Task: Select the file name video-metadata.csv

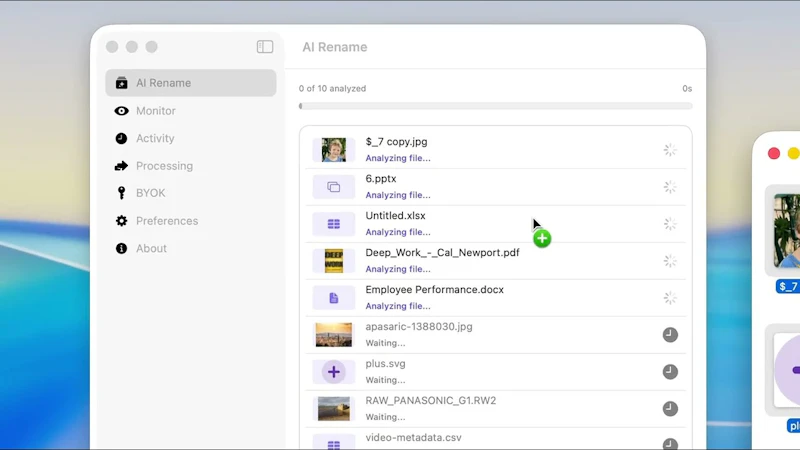Action: click(x=413, y=438)
